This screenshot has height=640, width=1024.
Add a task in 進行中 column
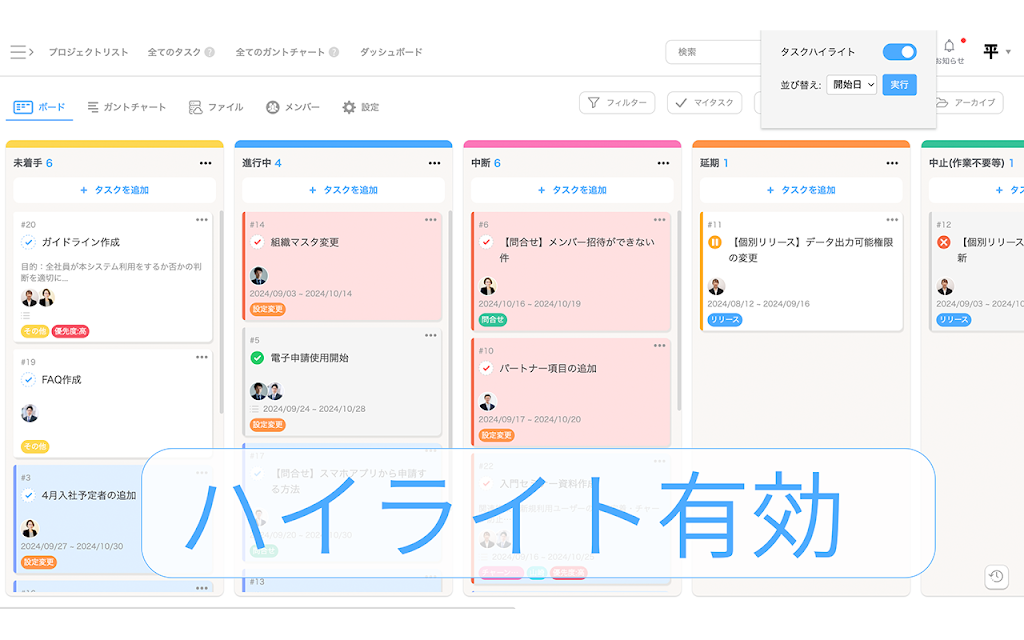click(344, 190)
